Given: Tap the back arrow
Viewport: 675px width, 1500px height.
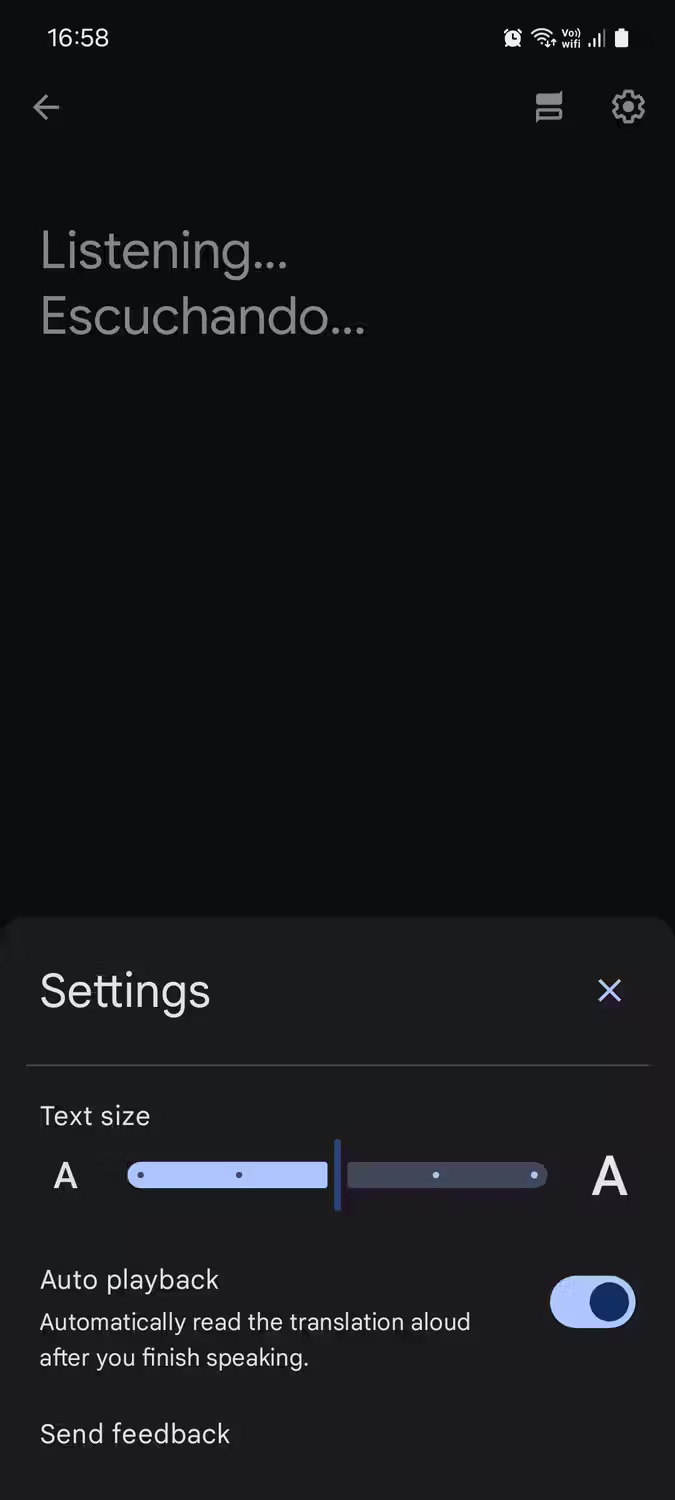Looking at the screenshot, I should [x=46, y=107].
